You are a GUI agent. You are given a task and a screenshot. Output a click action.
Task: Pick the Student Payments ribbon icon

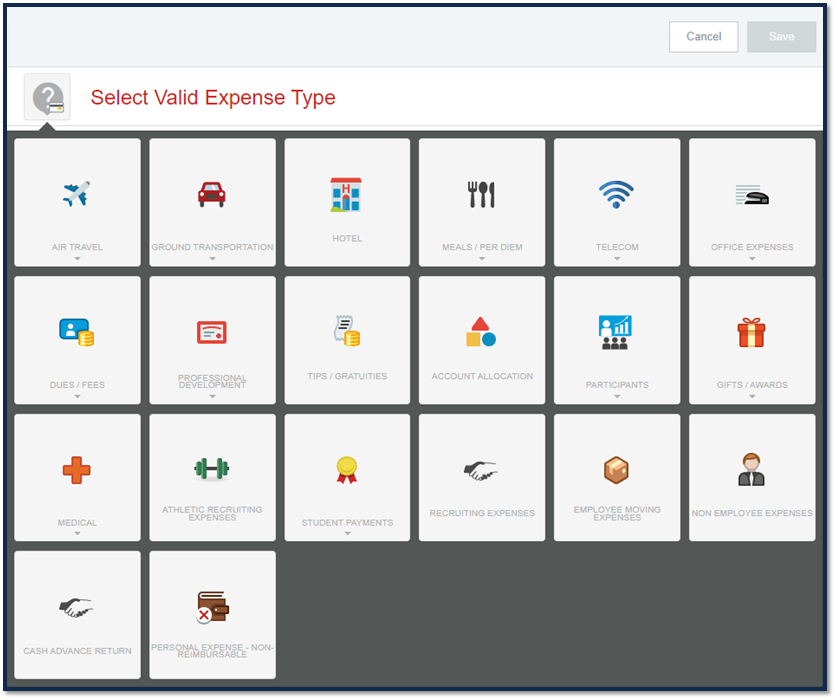click(x=347, y=470)
